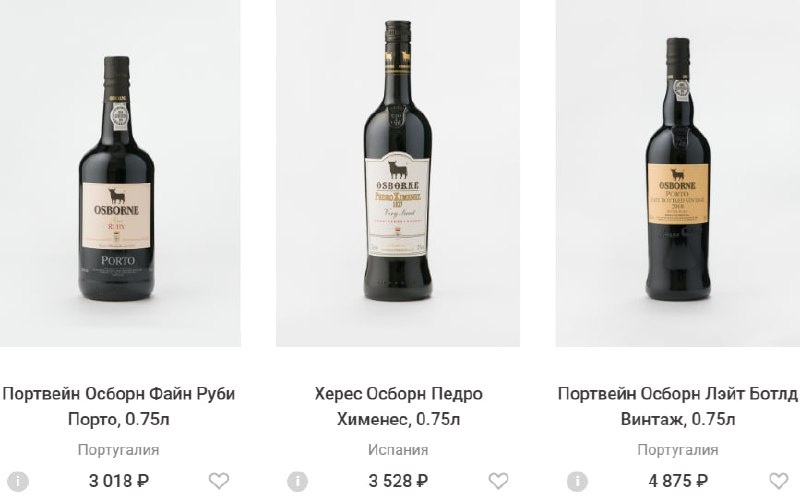Open the Fine Ruby Porto bottle image
Screen dimensions: 800x501
pos(117,175)
